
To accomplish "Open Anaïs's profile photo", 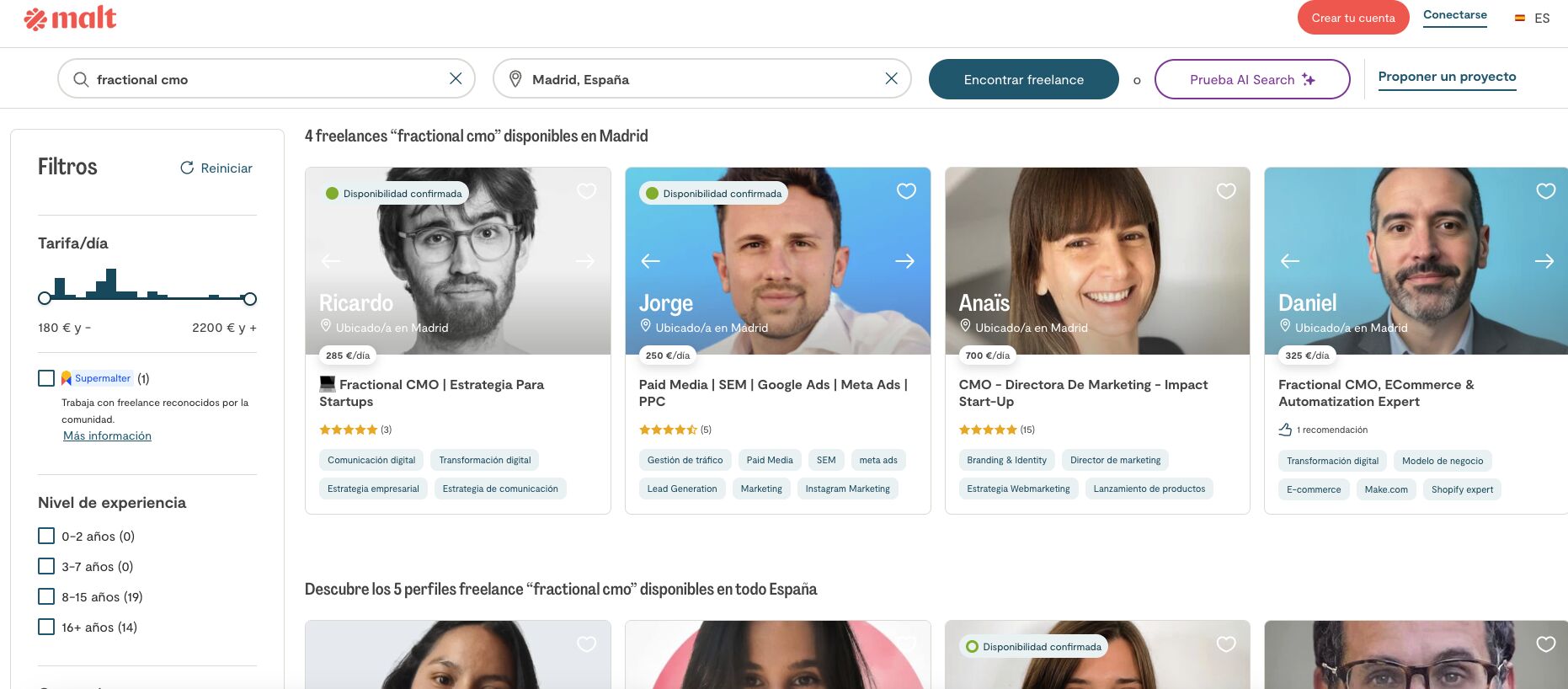I will coord(1097,261).
